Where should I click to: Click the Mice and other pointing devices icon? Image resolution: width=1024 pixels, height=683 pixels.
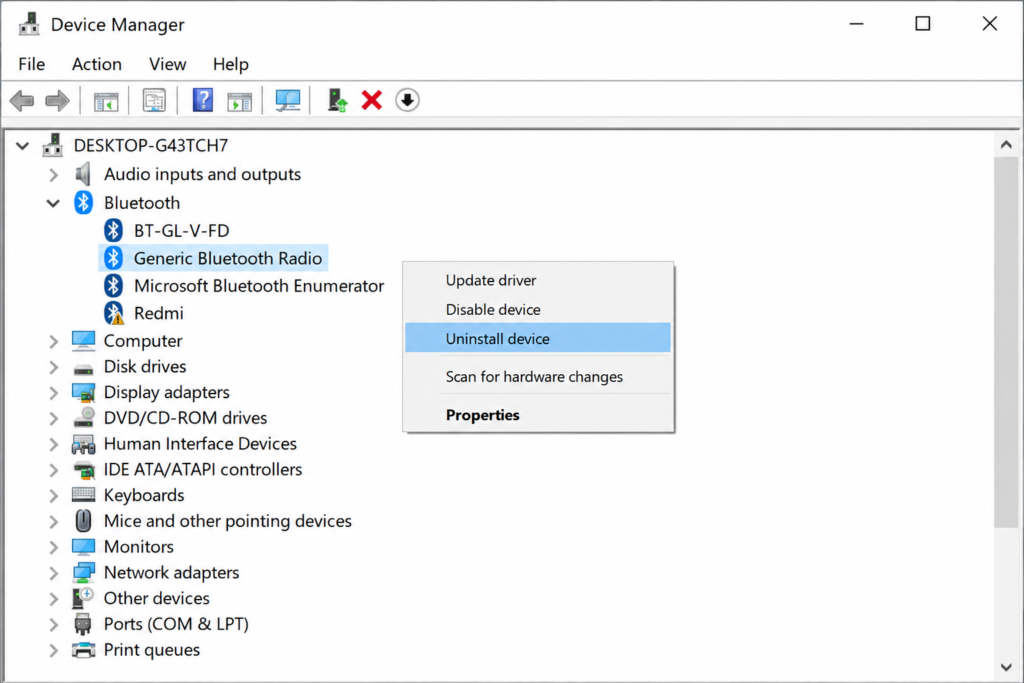(x=83, y=520)
